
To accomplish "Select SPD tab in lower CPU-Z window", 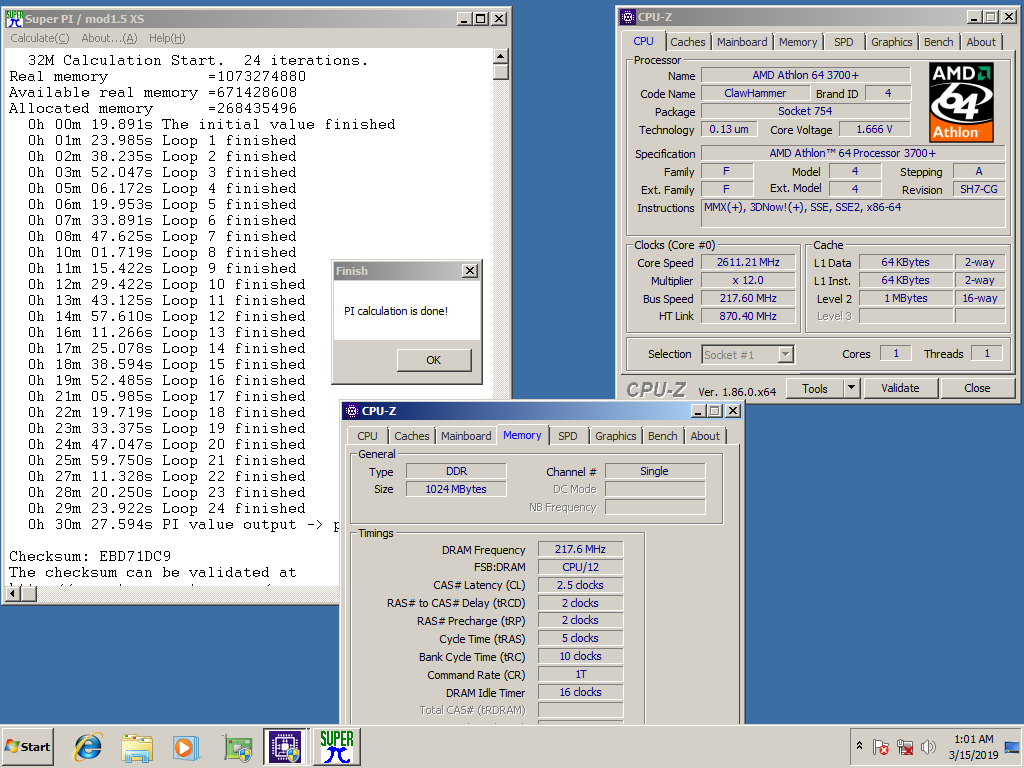I will (x=568, y=436).
